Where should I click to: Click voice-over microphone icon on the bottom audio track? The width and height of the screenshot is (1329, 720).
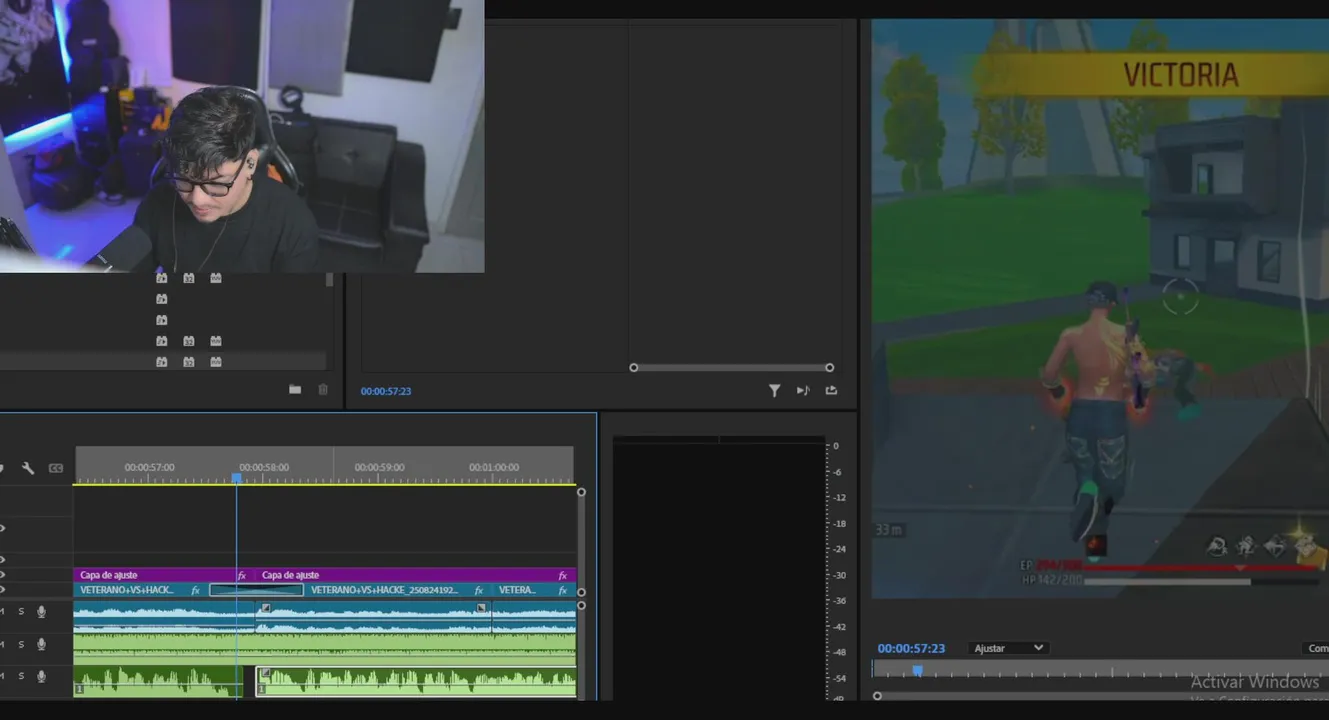[x=42, y=677]
